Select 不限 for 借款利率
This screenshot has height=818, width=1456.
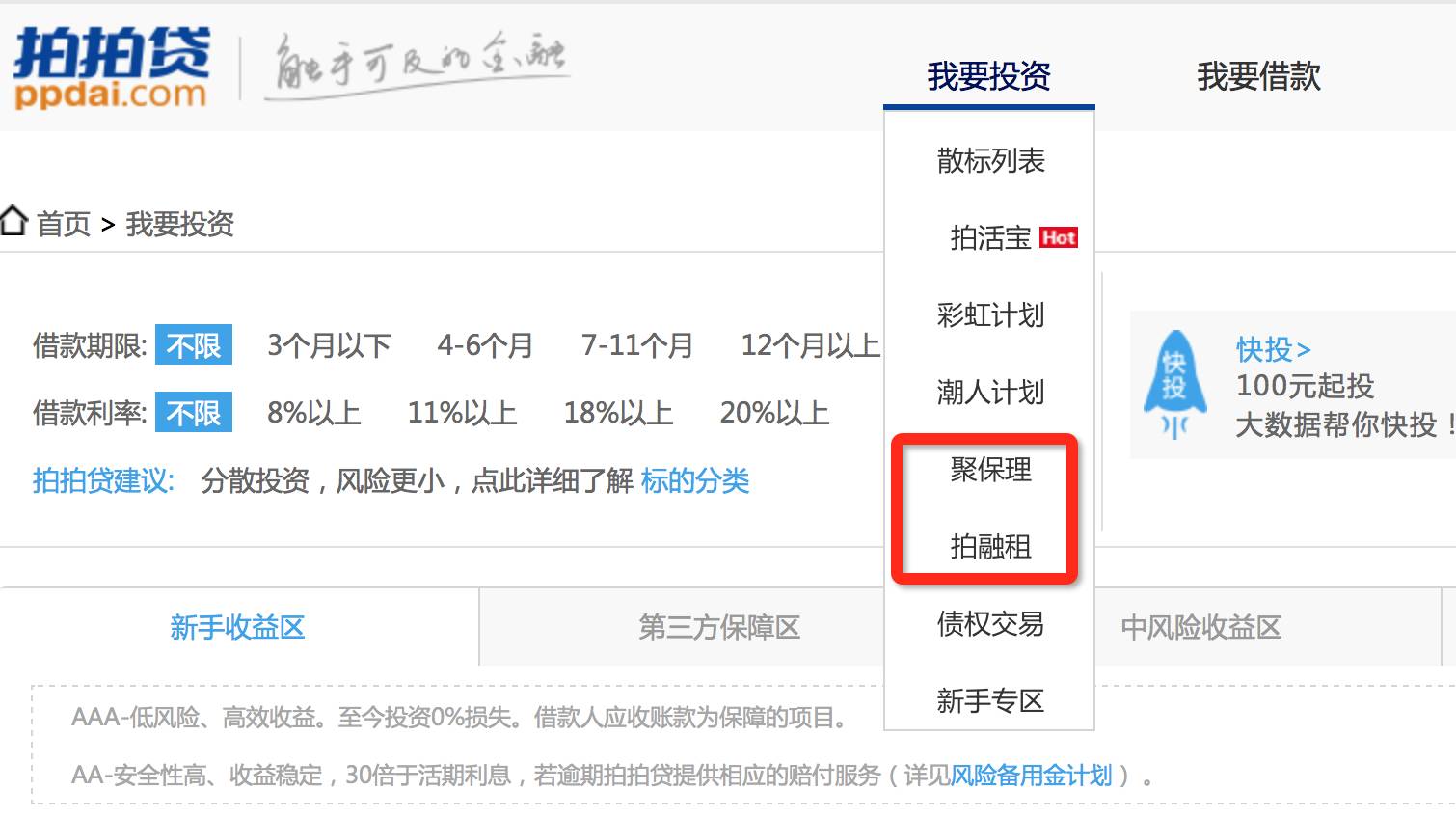click(194, 412)
